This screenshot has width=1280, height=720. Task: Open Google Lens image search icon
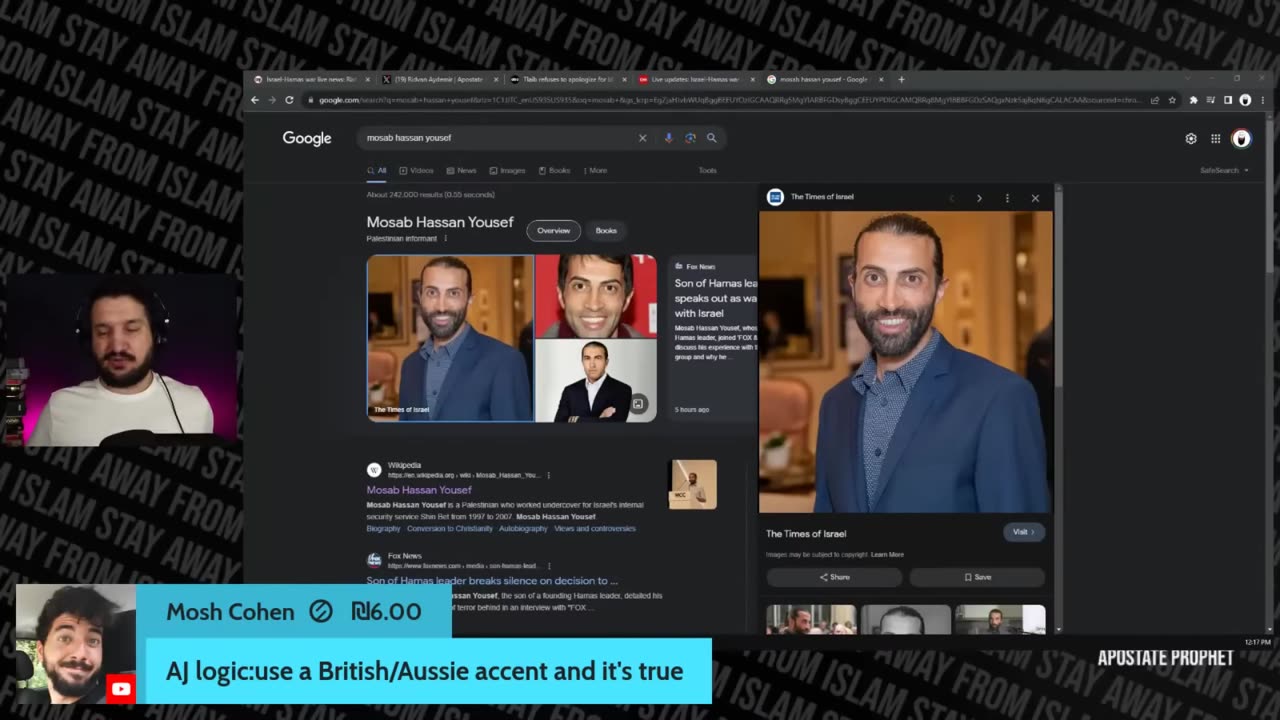coord(690,138)
